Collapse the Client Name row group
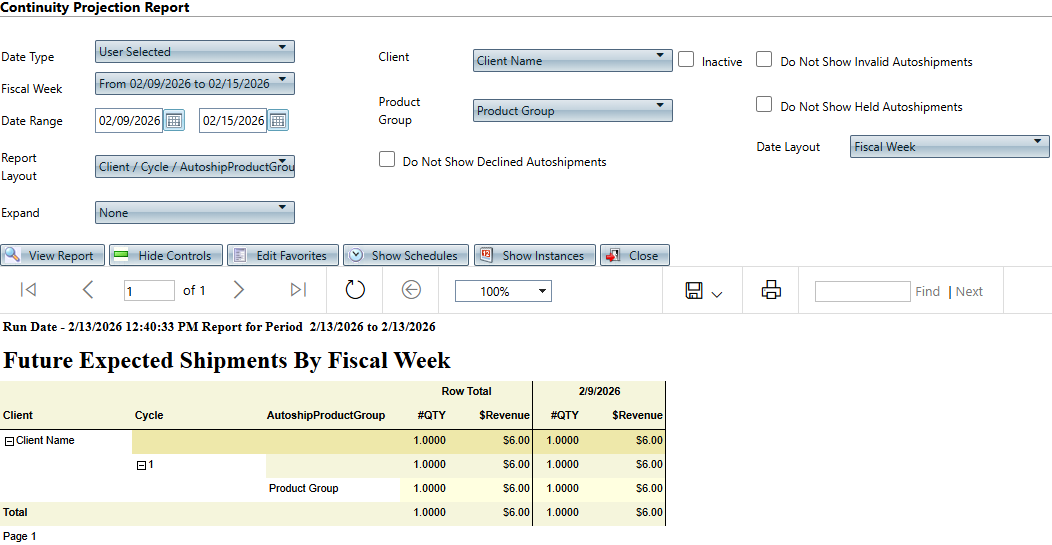 pyautogui.click(x=9, y=441)
